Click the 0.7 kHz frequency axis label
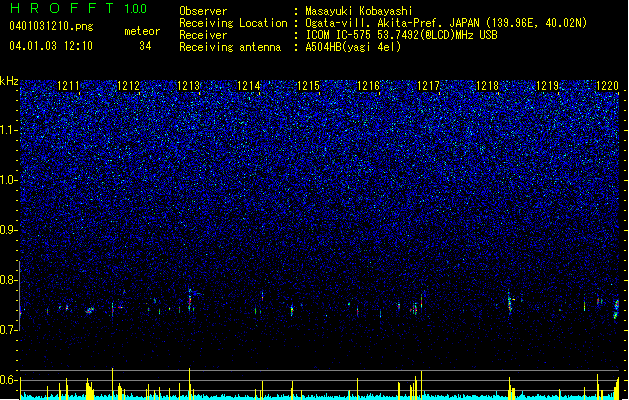Screen dimensions: 629x400 click(8, 330)
